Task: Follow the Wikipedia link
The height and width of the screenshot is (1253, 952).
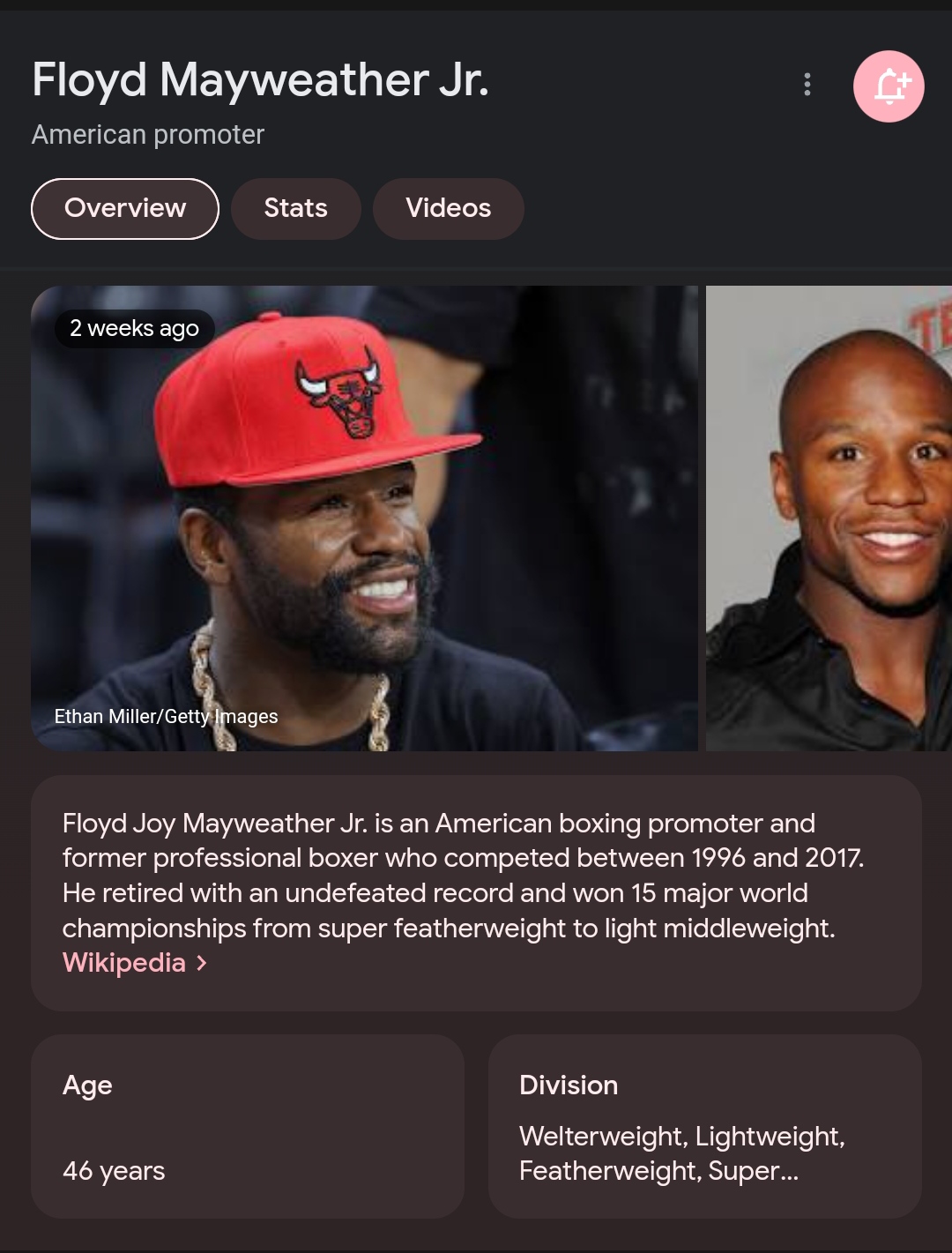Action: 124,963
